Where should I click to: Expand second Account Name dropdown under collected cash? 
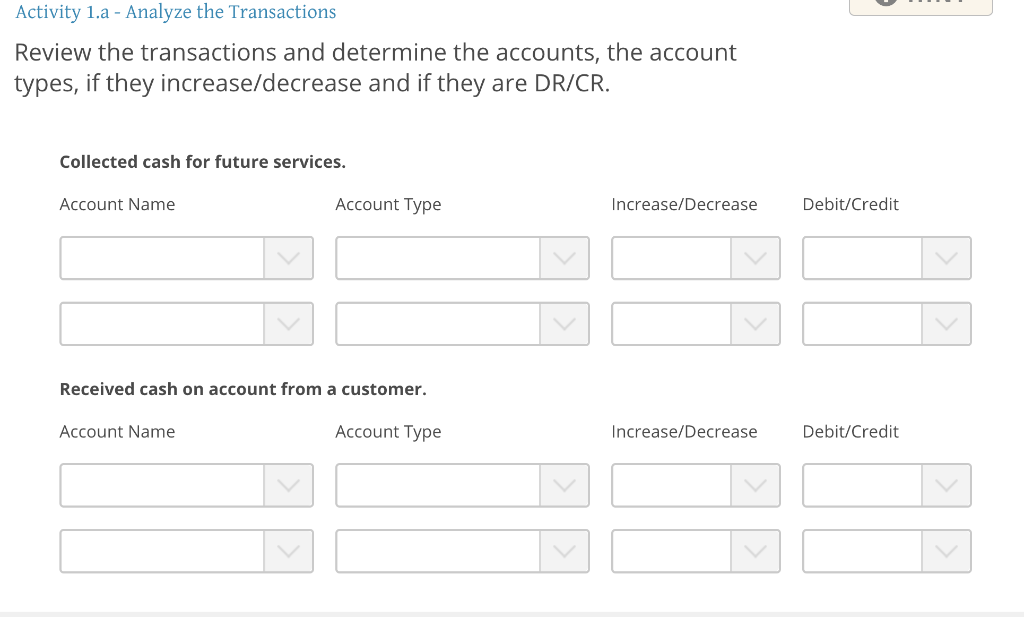289,324
